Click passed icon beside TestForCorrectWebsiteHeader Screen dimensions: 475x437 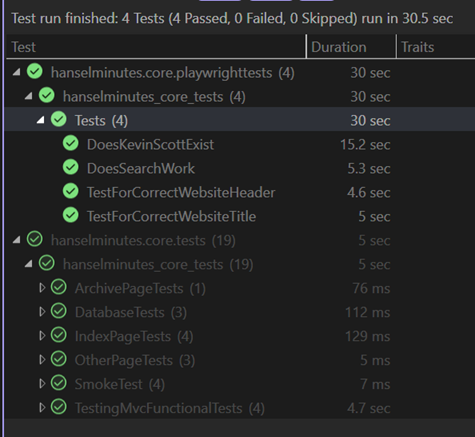tap(71, 191)
